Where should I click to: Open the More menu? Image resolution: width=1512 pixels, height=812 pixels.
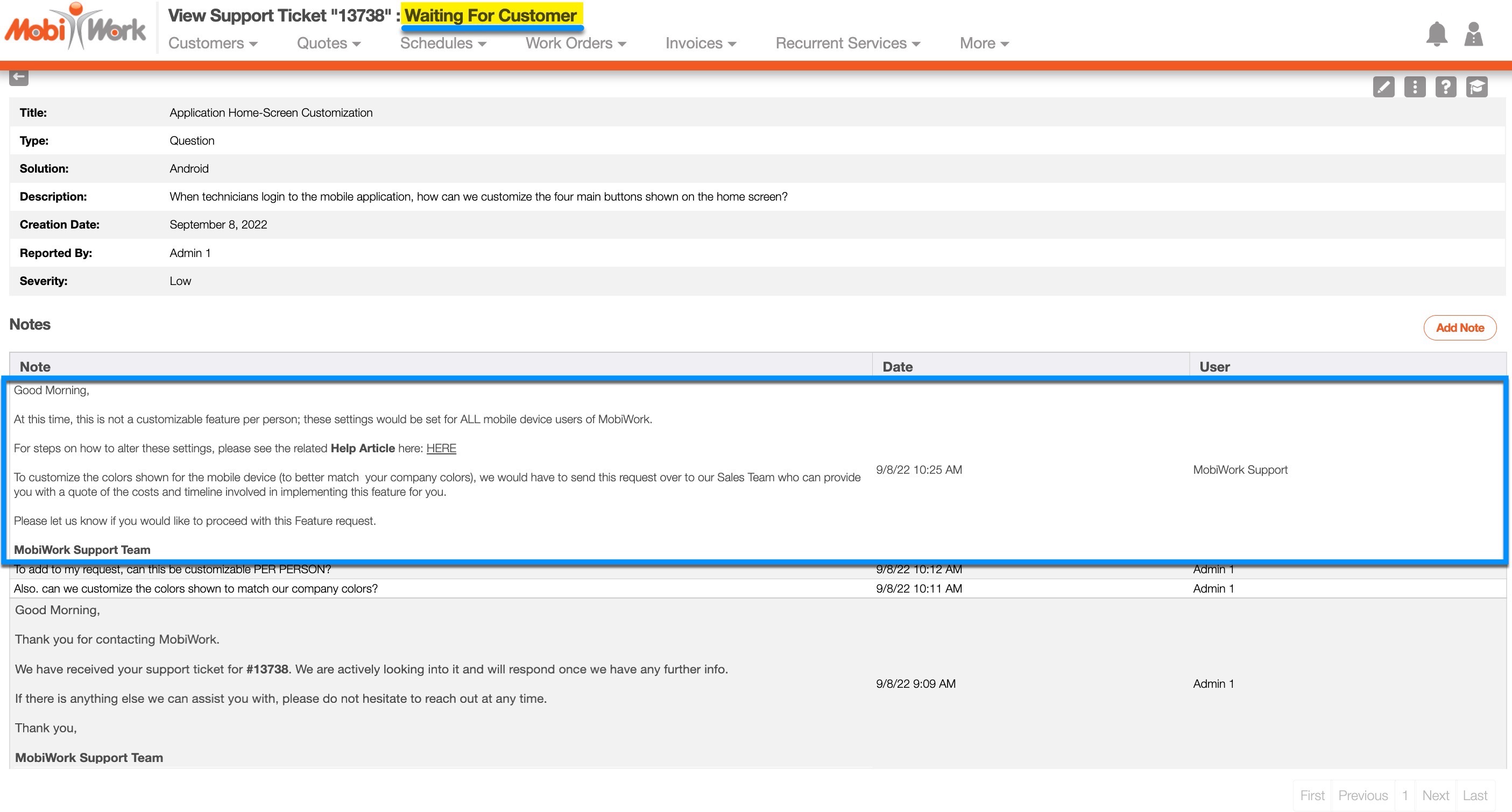coord(984,44)
